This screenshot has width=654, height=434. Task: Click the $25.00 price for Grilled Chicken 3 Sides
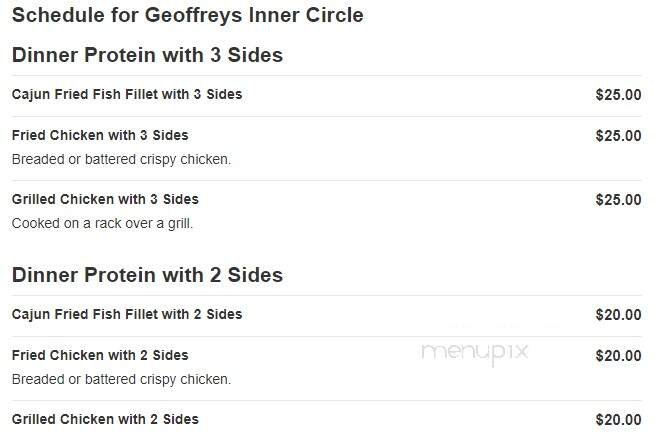618,200
